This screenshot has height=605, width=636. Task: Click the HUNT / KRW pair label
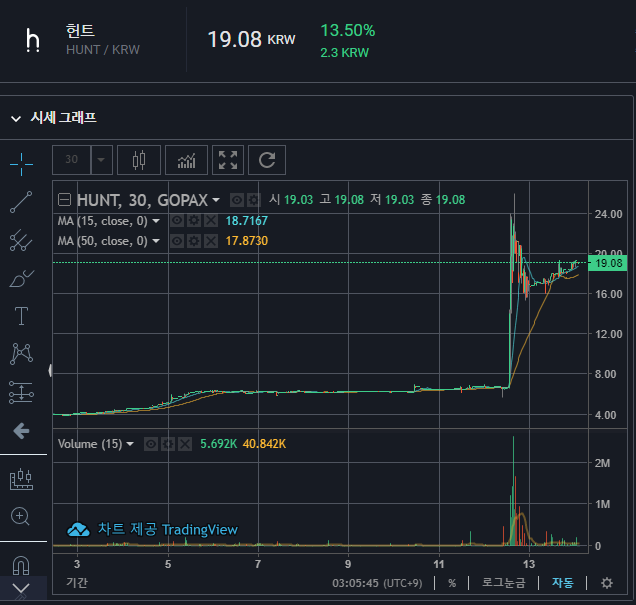[x=103, y=50]
